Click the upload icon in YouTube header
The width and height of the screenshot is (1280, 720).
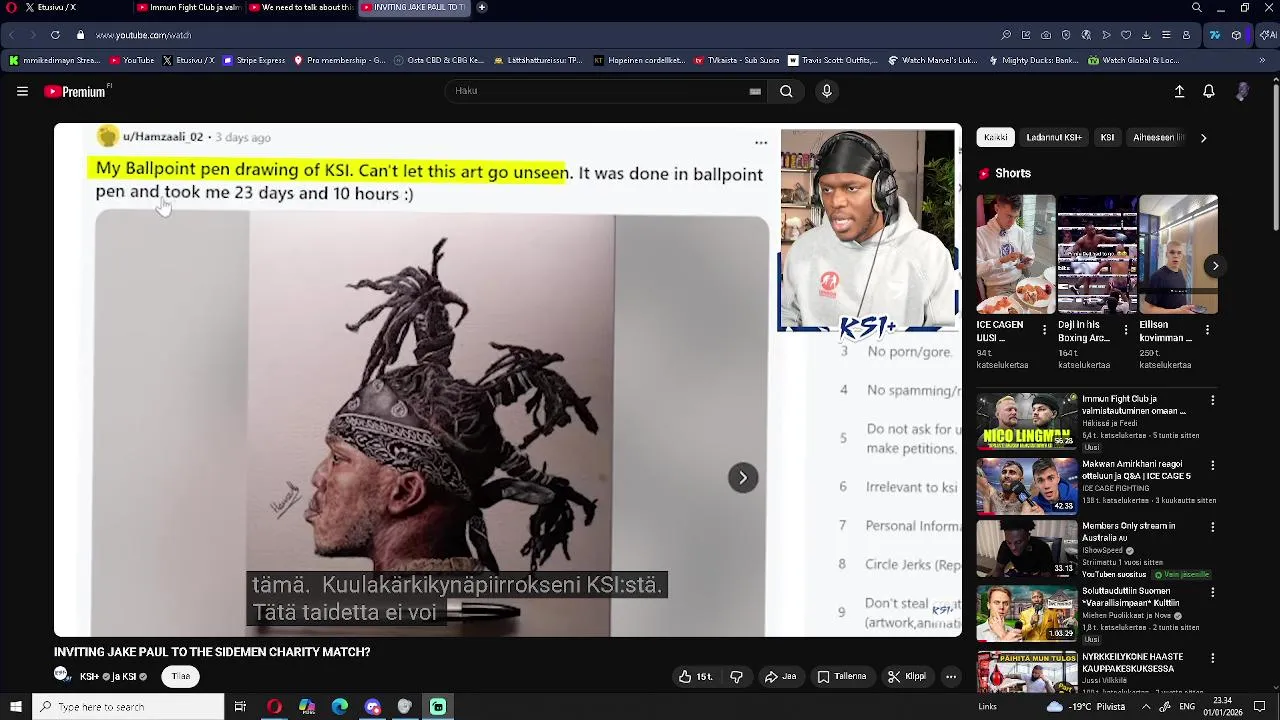click(x=1179, y=91)
